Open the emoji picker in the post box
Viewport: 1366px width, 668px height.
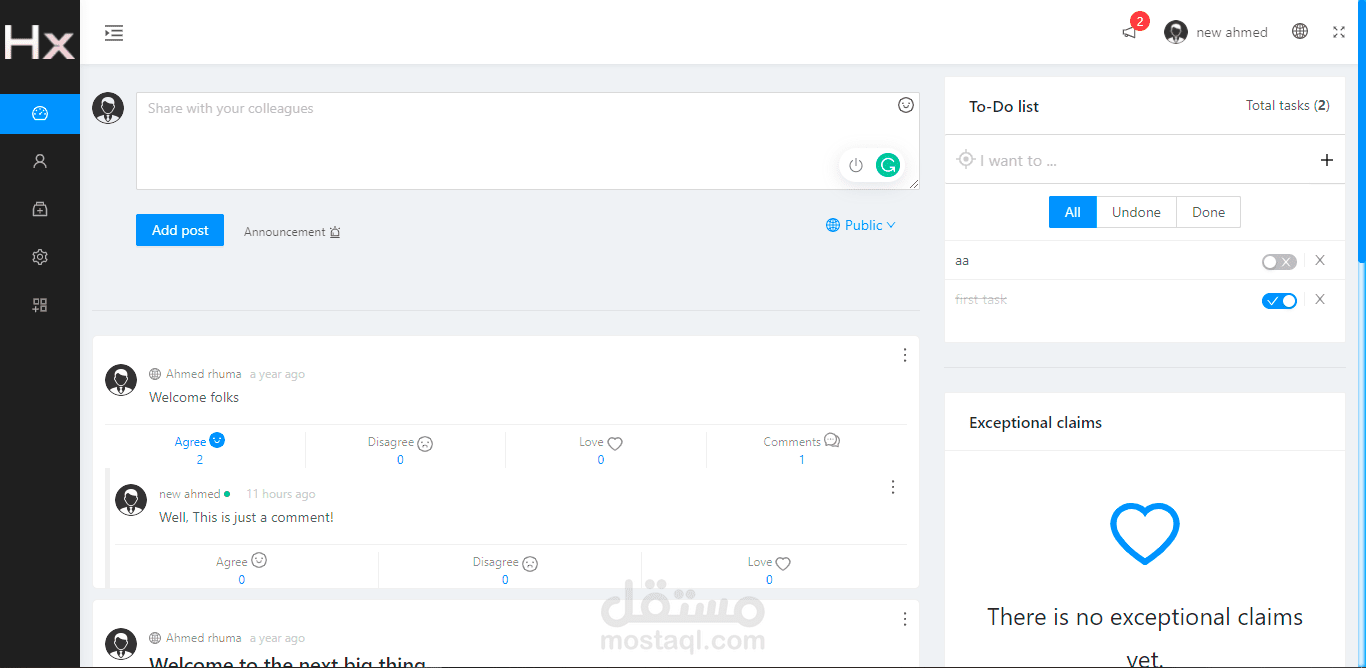pos(906,105)
